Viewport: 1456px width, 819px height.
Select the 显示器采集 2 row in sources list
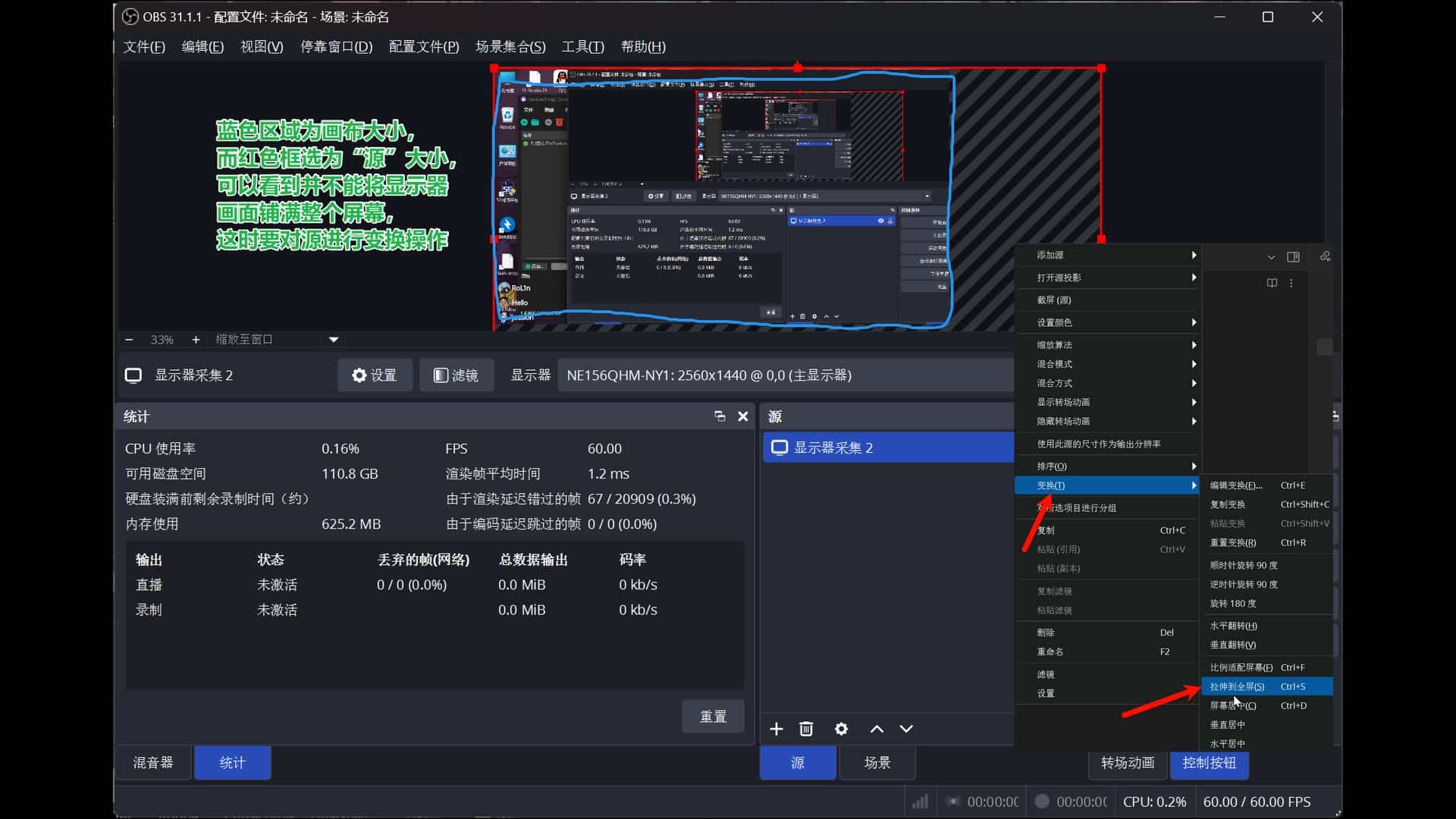click(888, 447)
